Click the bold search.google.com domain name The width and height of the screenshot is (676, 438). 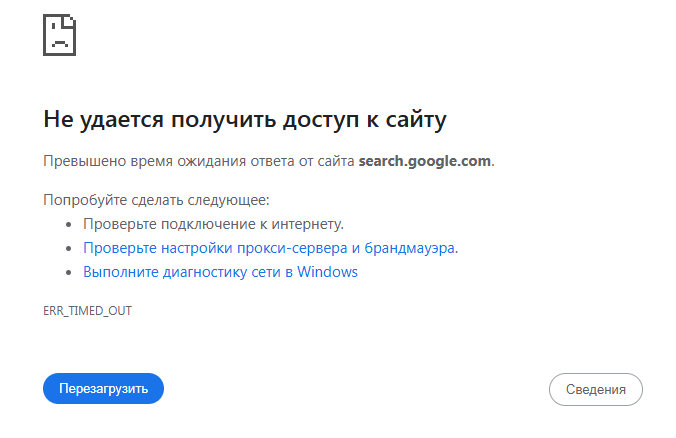coord(425,160)
